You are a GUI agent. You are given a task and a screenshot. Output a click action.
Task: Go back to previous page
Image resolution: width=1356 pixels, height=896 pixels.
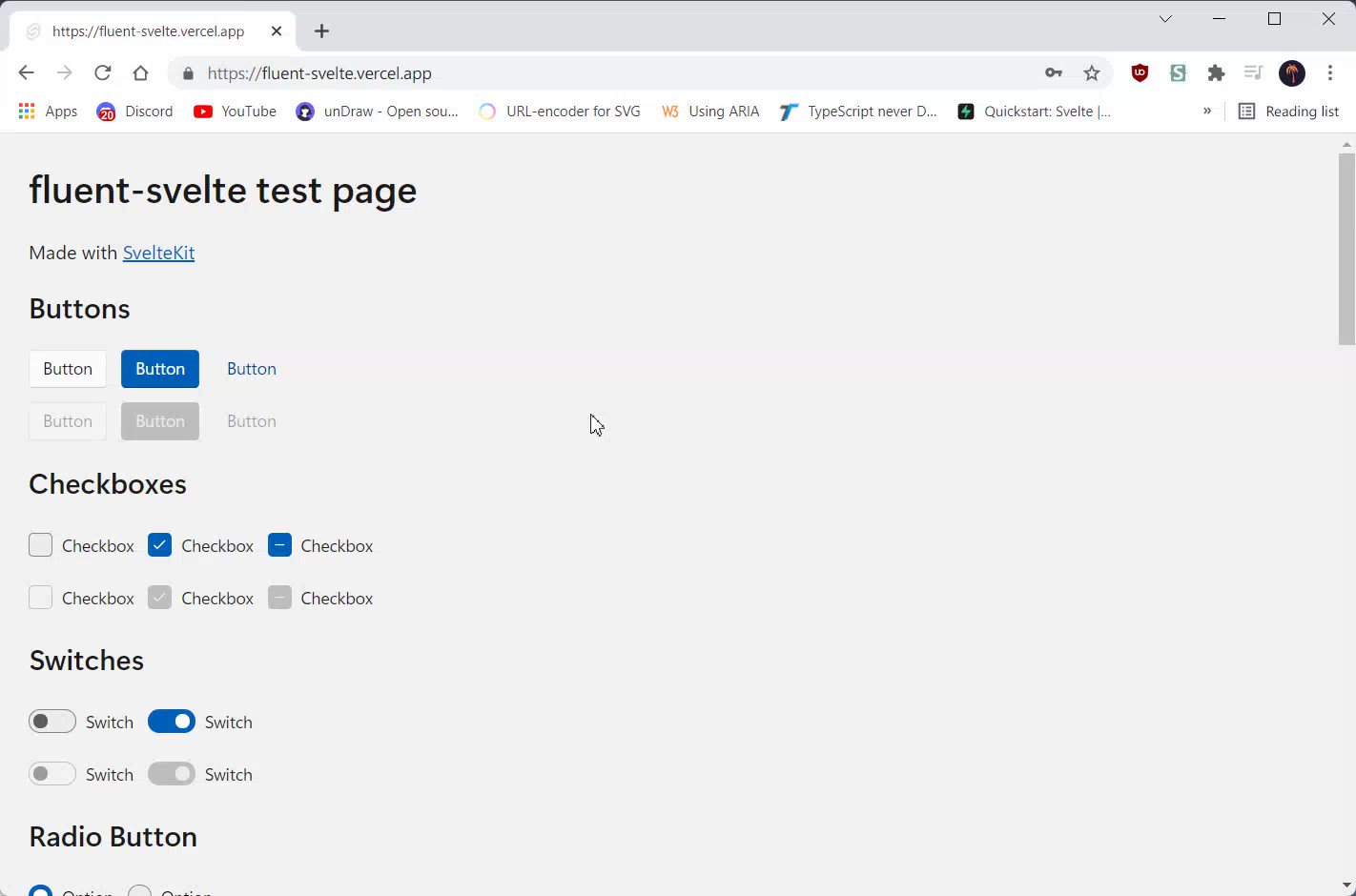point(26,73)
